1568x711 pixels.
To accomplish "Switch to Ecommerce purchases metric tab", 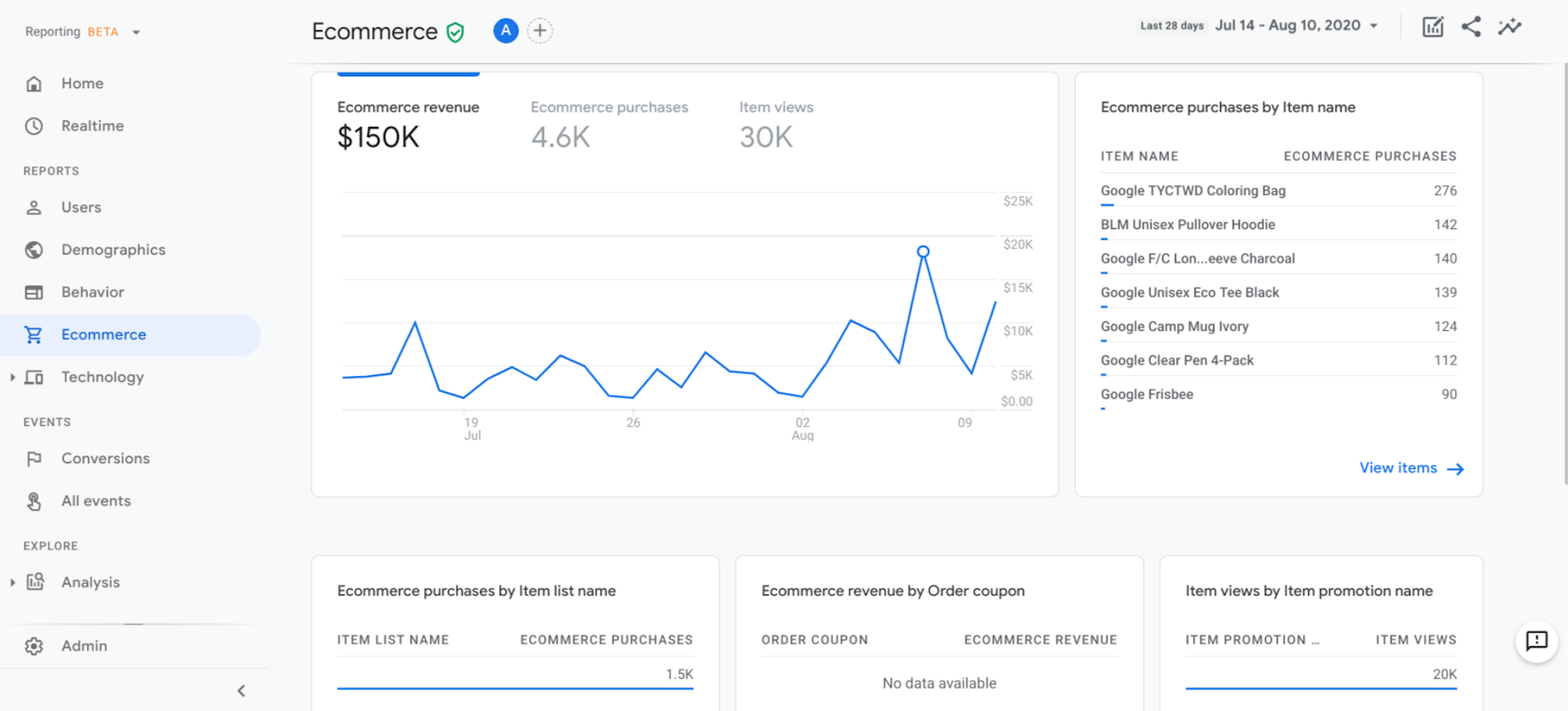I will pyautogui.click(x=610, y=126).
